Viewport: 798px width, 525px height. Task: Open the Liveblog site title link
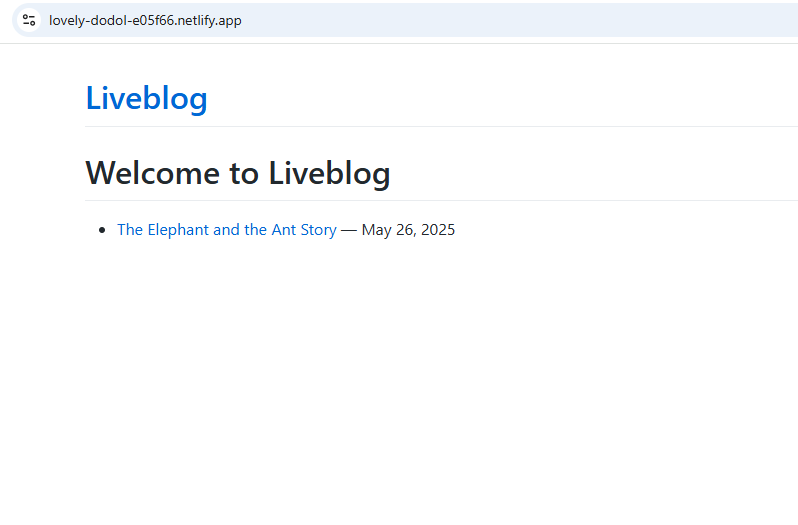[147, 98]
